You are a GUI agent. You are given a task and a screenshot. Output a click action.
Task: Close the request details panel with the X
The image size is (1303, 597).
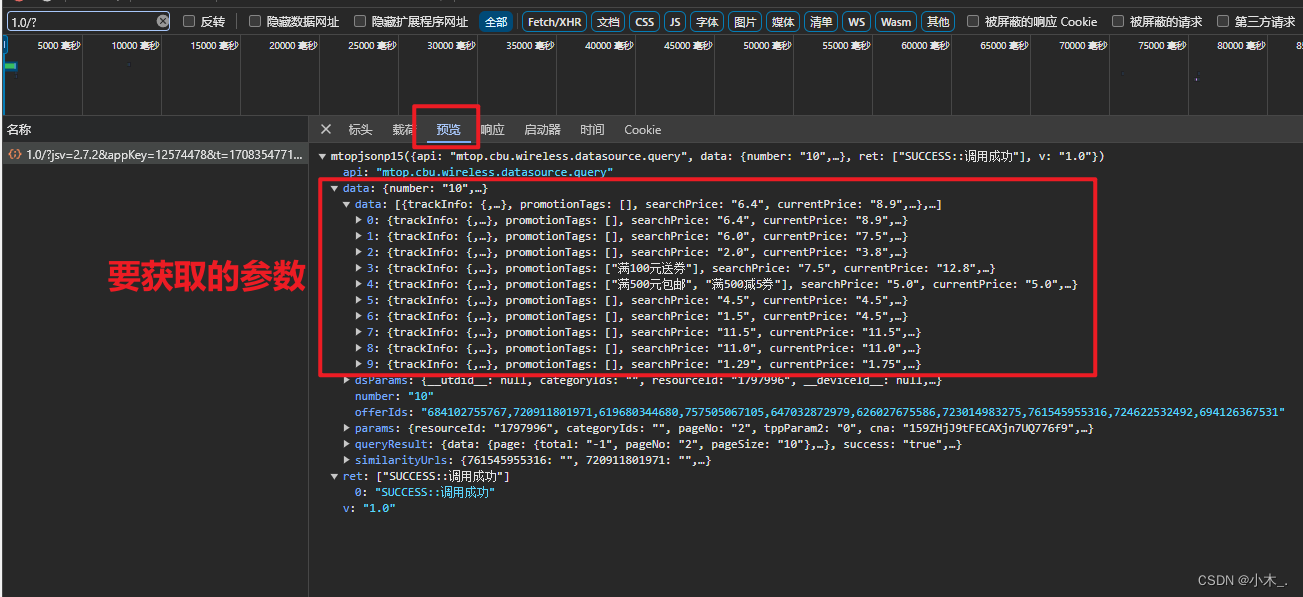point(325,129)
